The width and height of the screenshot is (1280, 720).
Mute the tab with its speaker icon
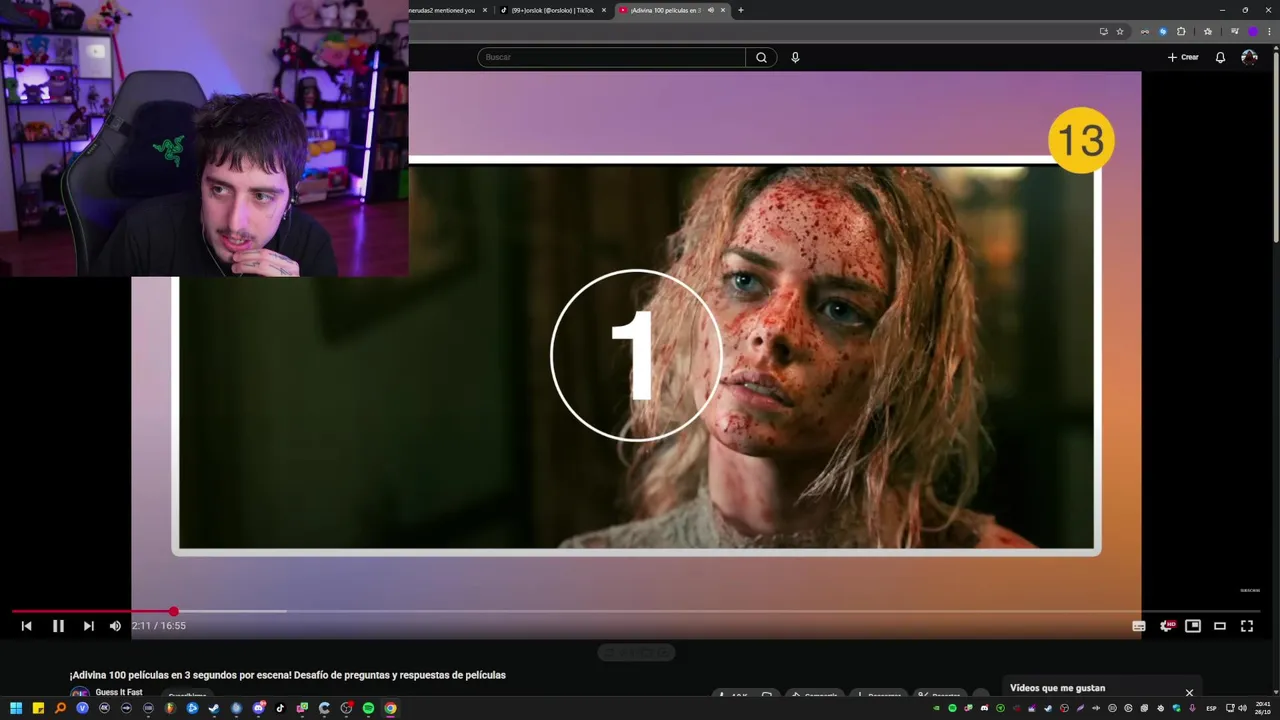tap(710, 10)
